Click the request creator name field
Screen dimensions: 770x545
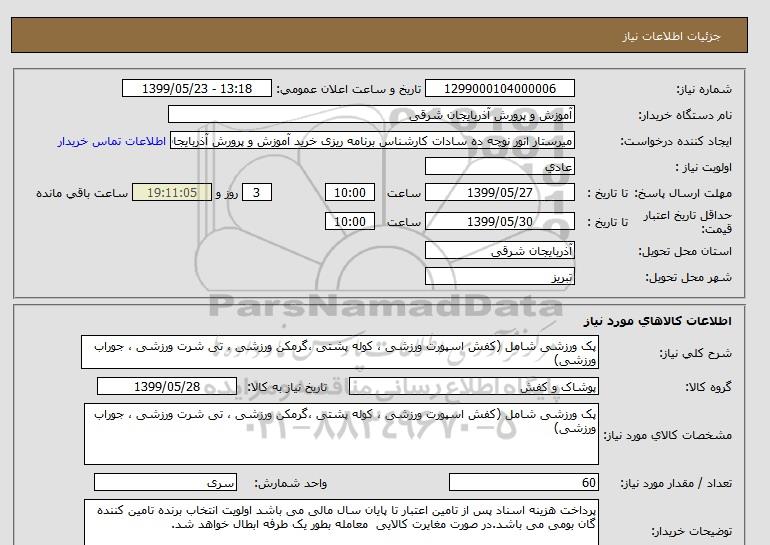pos(372,140)
